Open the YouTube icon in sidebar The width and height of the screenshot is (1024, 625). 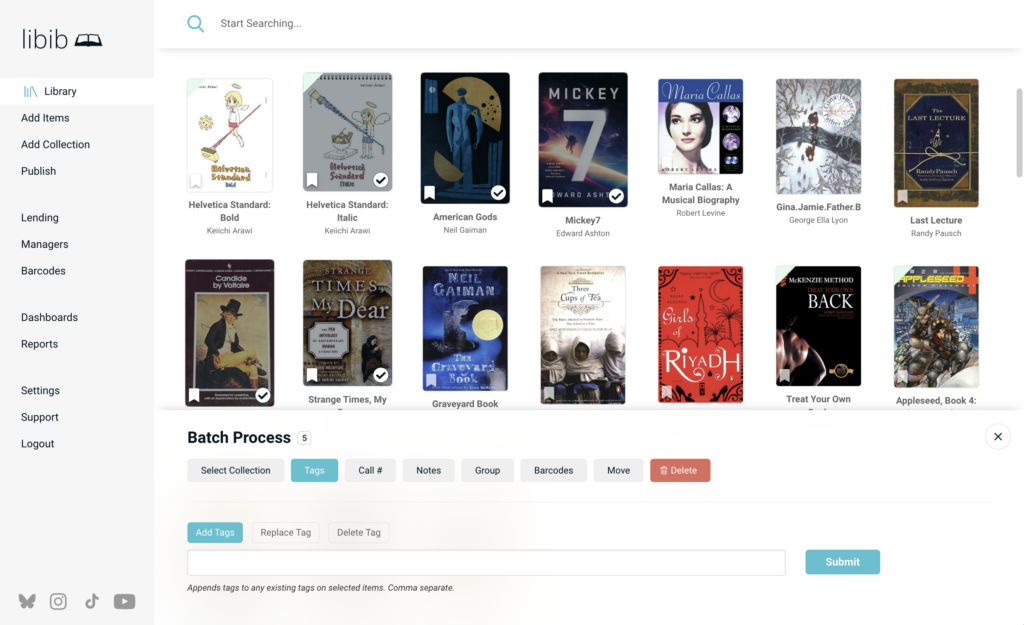pos(124,601)
